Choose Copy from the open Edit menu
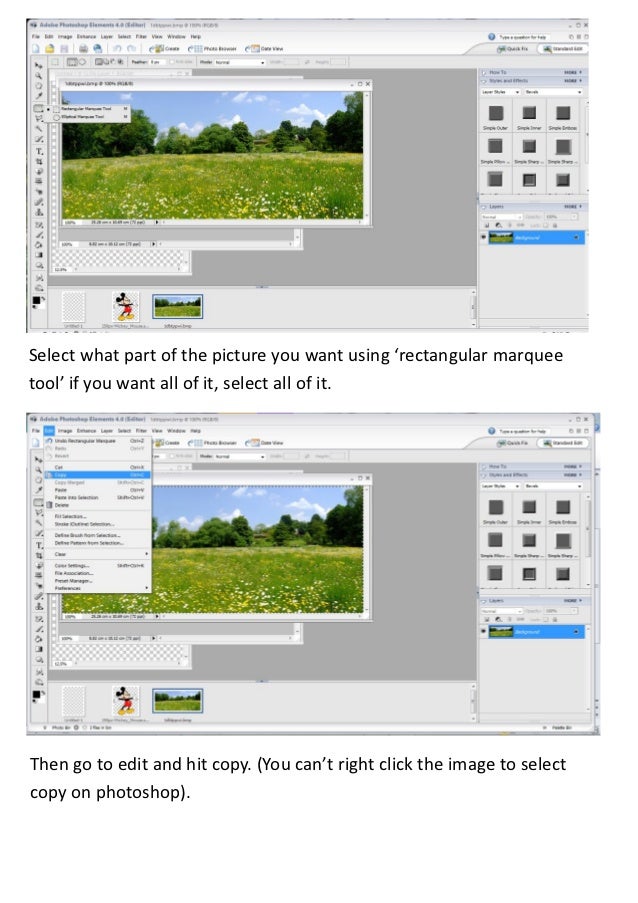Screen dimensions: 638x903 pyautogui.click(x=99, y=475)
